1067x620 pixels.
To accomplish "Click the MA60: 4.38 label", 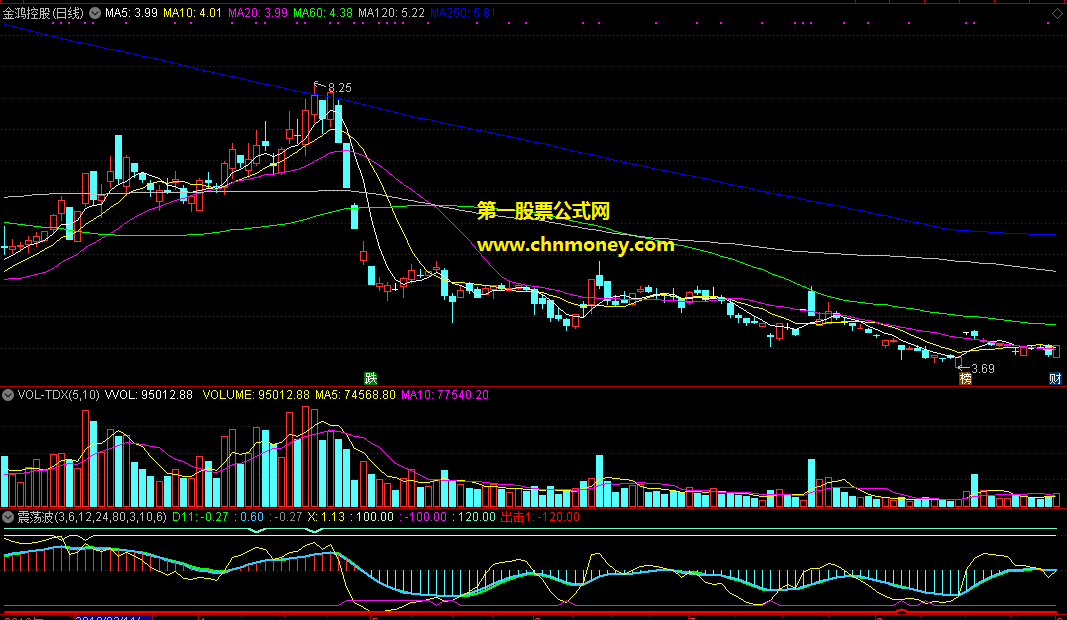I will (x=323, y=13).
